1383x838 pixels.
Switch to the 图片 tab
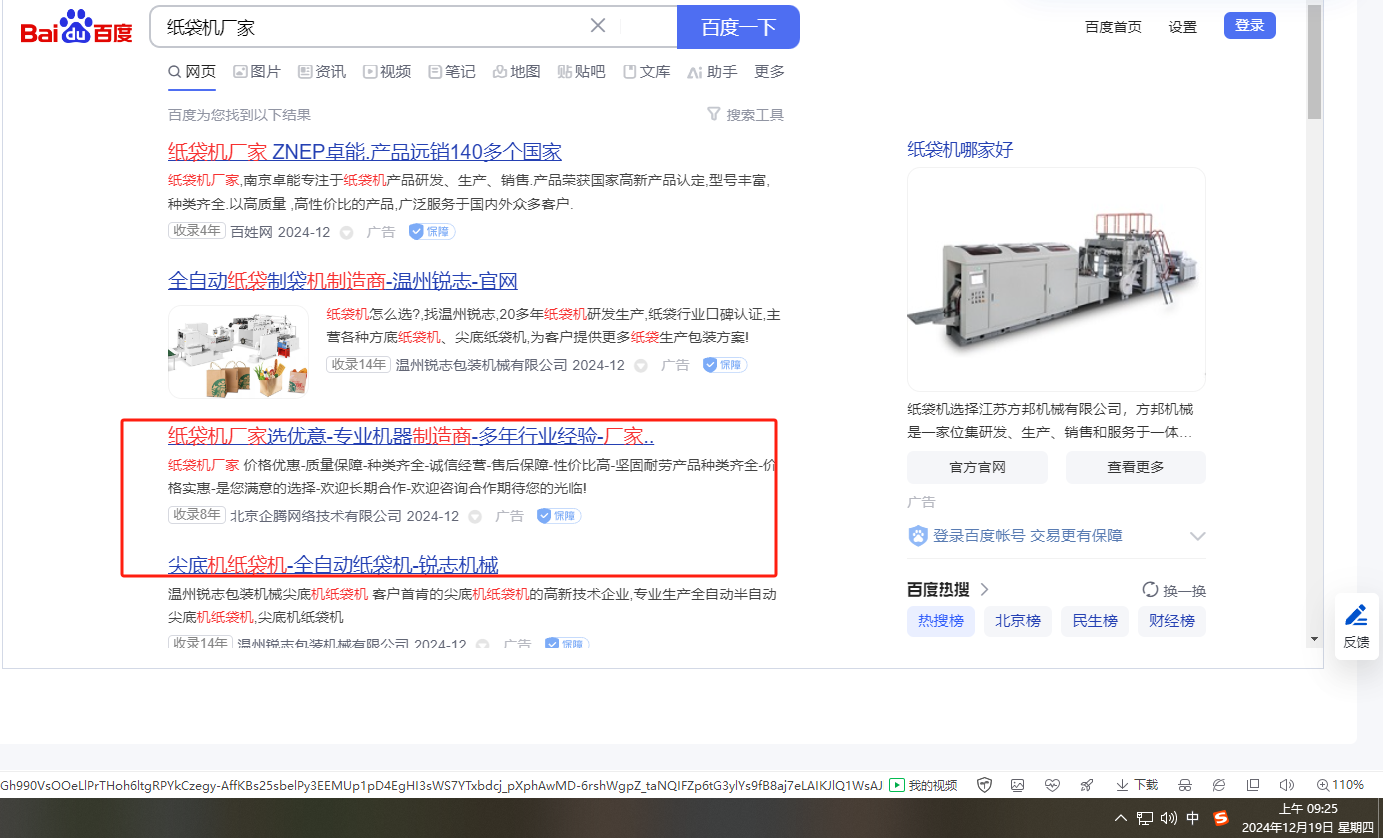(x=257, y=72)
